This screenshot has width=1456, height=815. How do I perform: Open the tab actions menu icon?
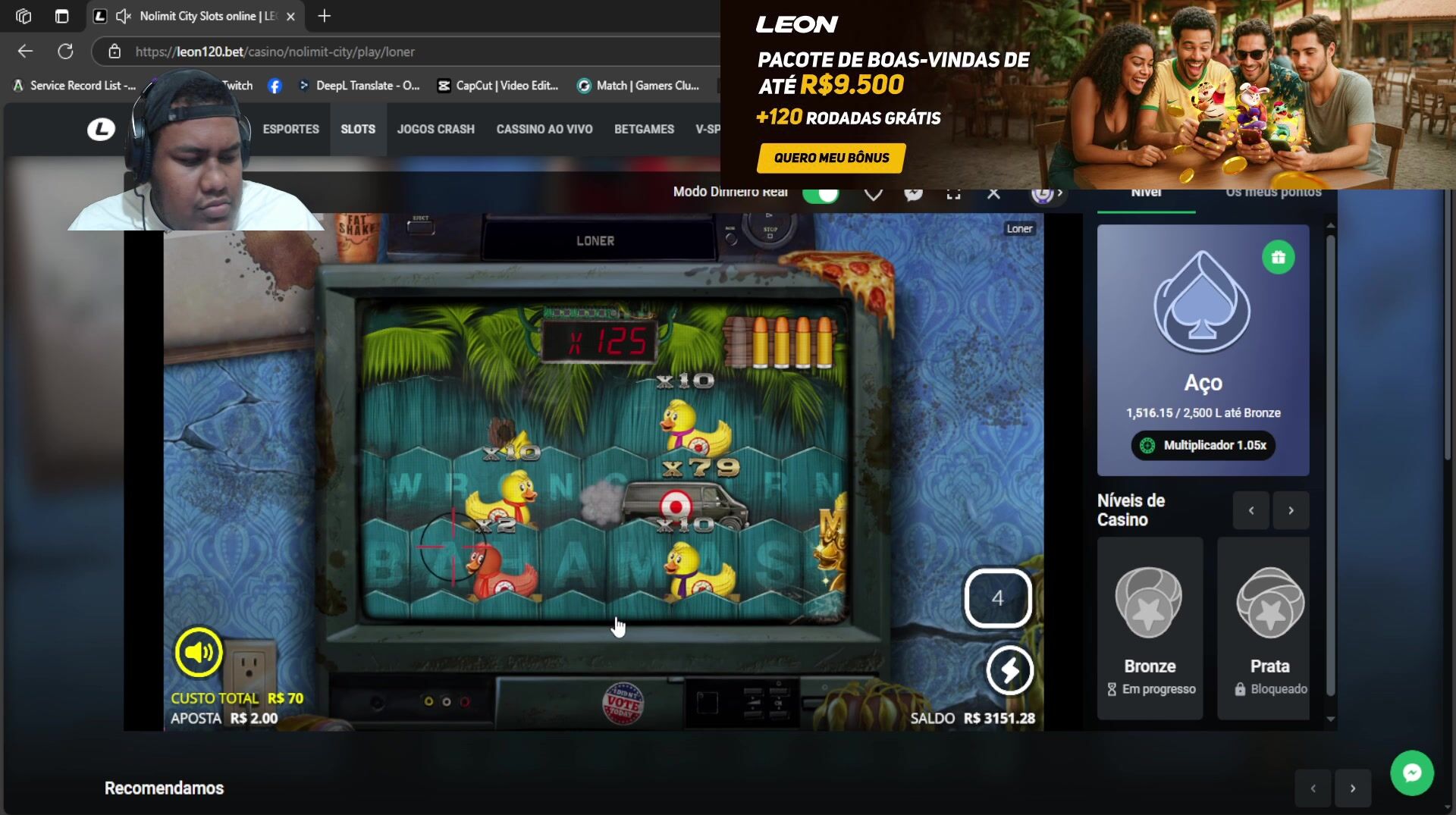(x=62, y=16)
